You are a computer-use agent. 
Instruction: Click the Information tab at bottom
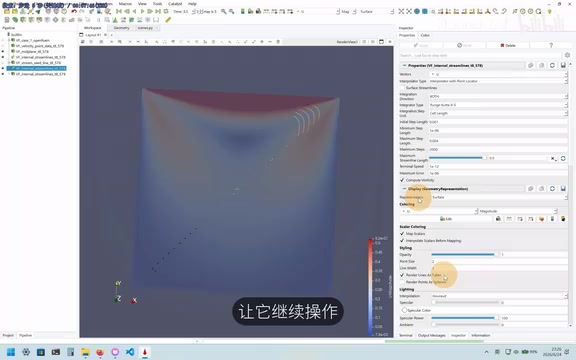coord(480,335)
